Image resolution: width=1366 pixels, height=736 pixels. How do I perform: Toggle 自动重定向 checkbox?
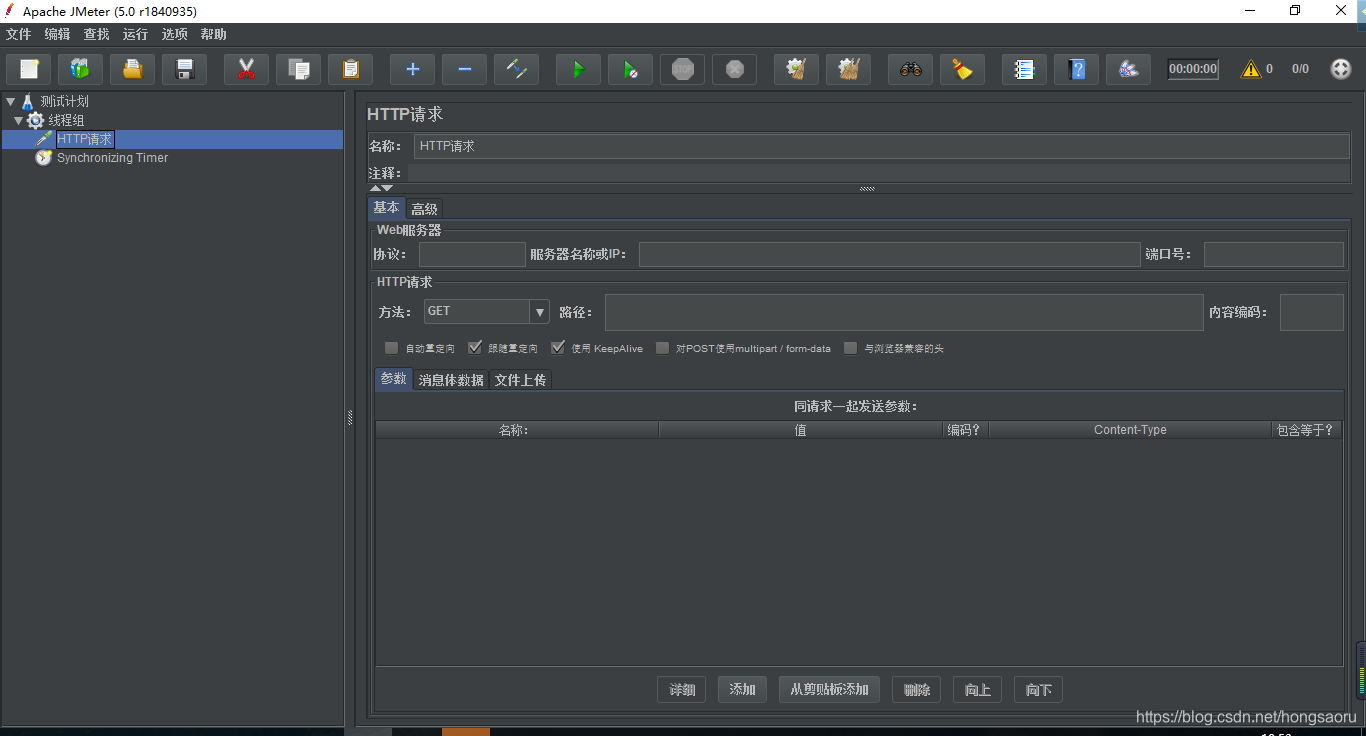tap(392, 348)
